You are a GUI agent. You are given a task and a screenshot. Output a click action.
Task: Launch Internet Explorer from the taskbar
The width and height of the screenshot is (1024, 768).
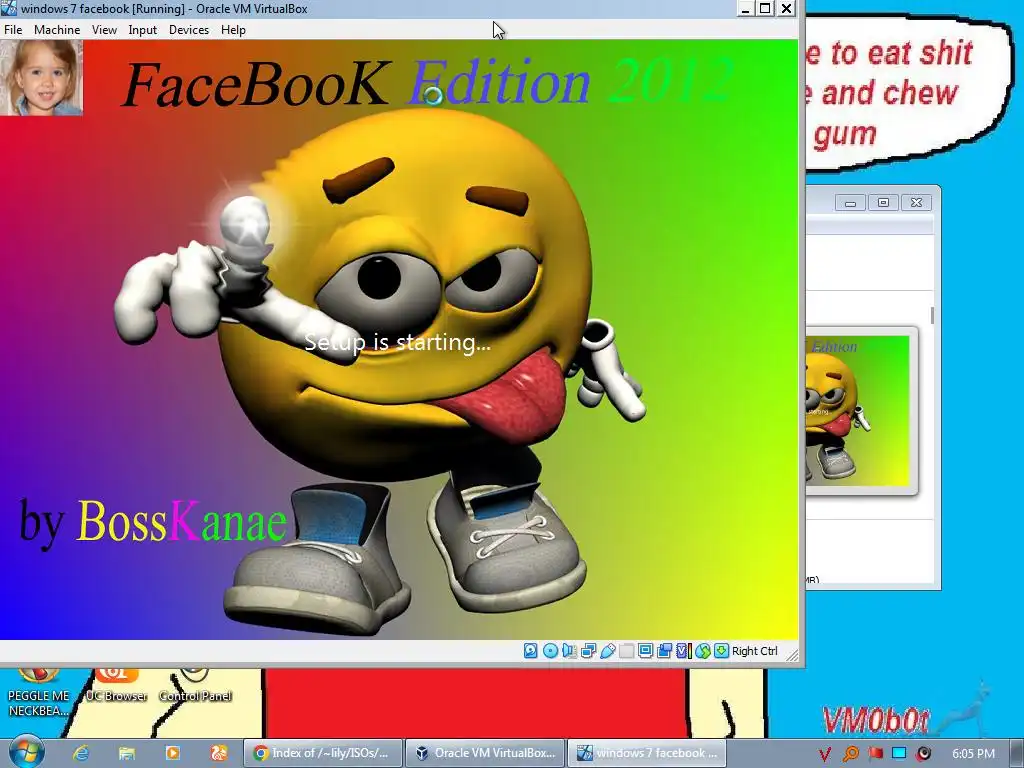(81, 753)
